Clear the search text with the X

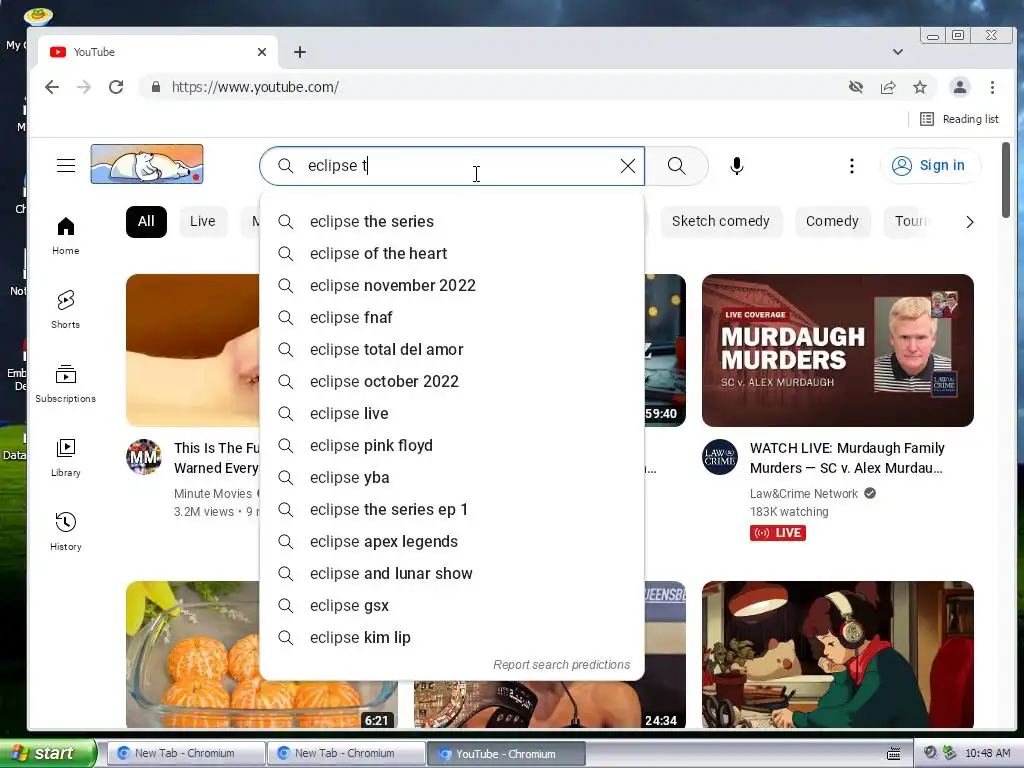628,166
